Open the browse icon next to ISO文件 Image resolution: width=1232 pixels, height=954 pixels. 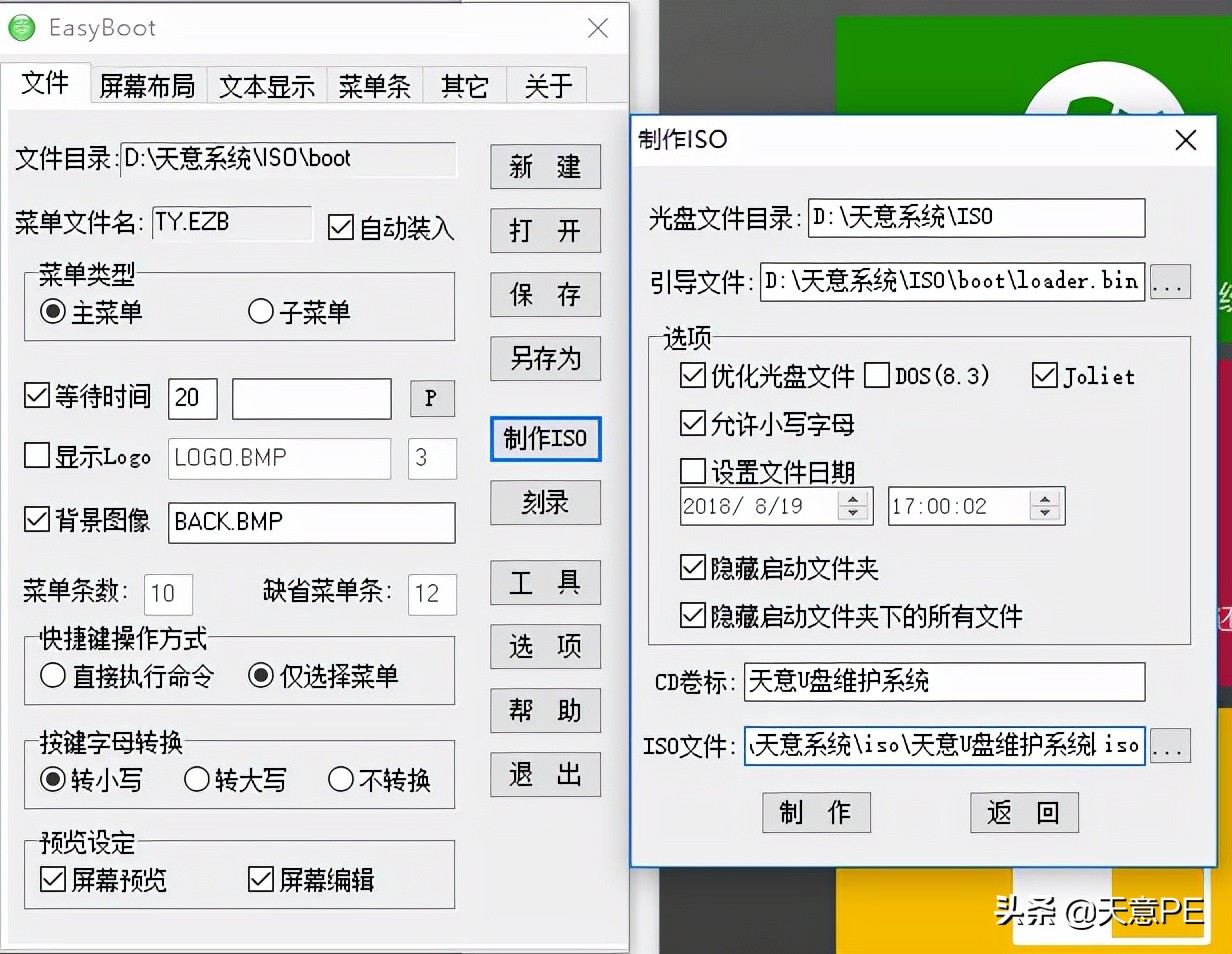pos(1170,746)
